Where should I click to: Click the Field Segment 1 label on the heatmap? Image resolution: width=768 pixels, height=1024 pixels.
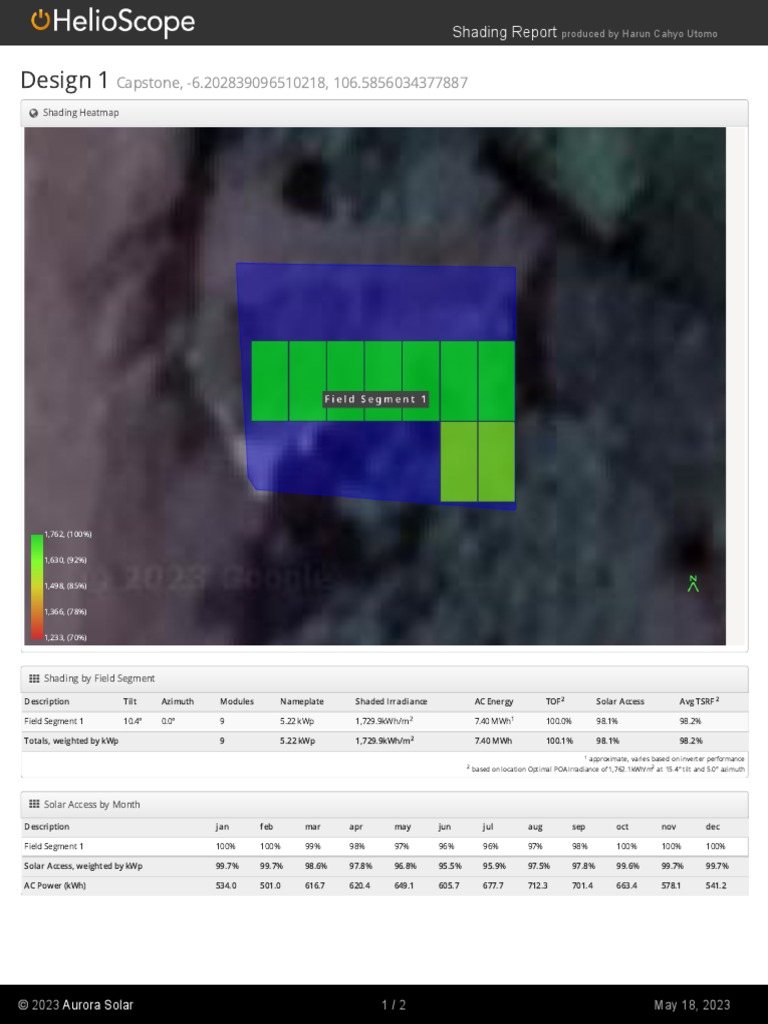click(x=376, y=399)
